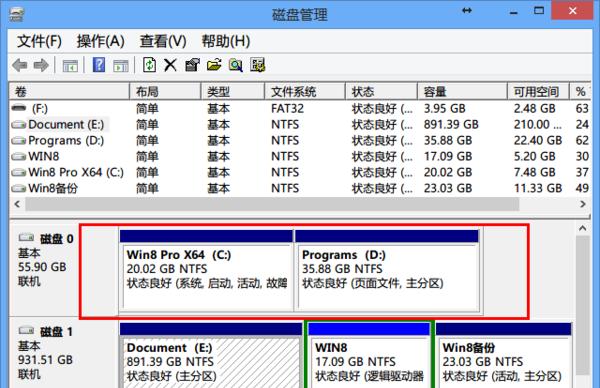Click the 891.39 GB capacity cell
This screenshot has height=388, width=600.
[451, 125]
